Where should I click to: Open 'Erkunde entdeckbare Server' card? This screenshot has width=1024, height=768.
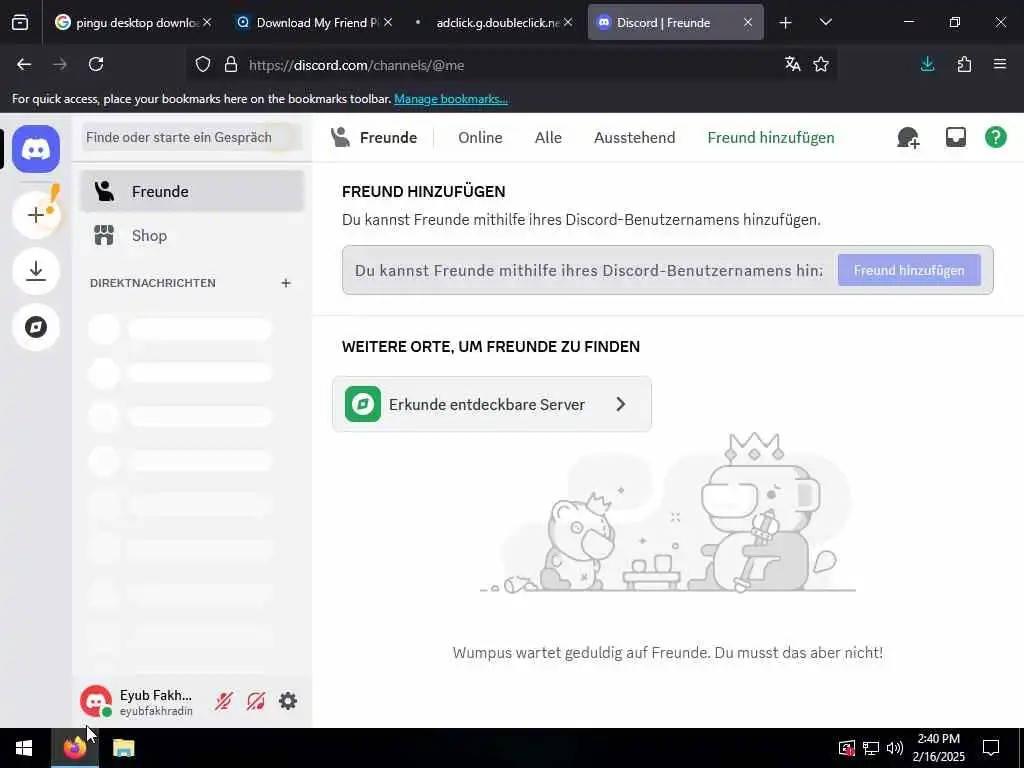click(x=492, y=404)
